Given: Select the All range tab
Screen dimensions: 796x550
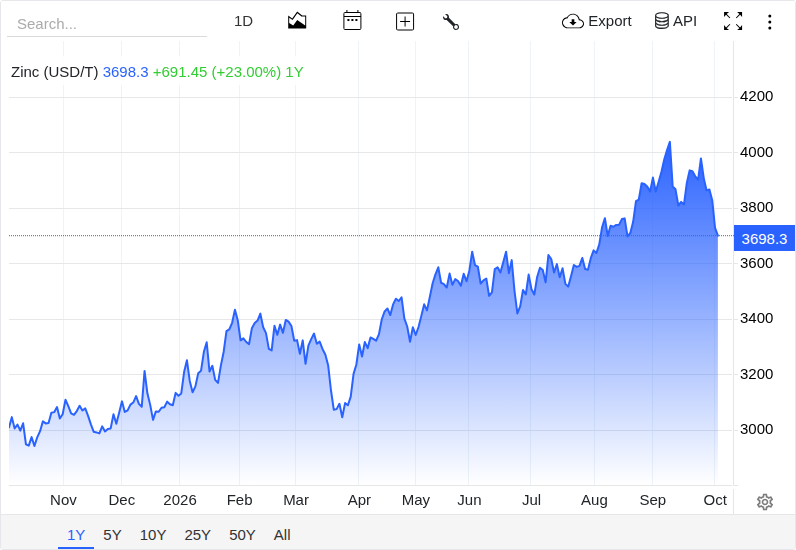Looking at the screenshot, I should [282, 535].
